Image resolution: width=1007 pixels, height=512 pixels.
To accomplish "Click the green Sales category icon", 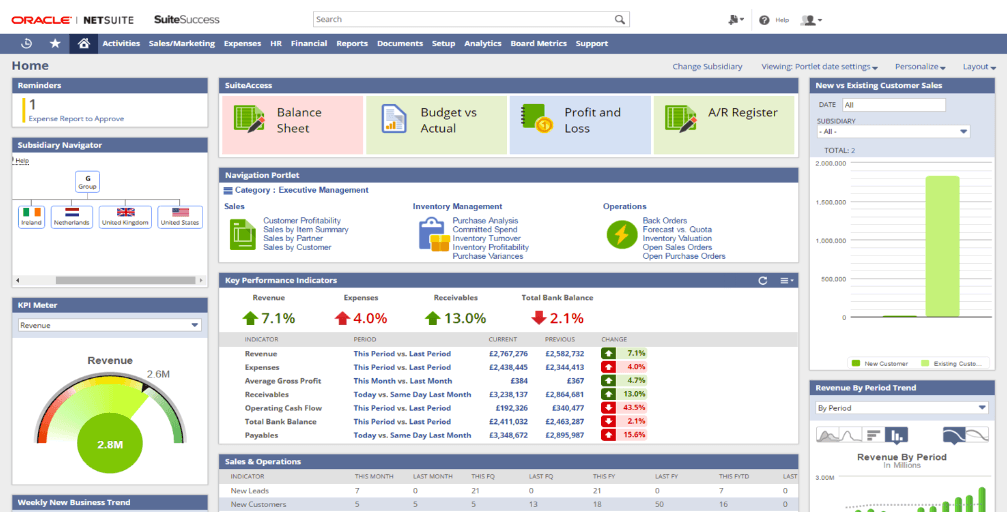I will 243,234.
